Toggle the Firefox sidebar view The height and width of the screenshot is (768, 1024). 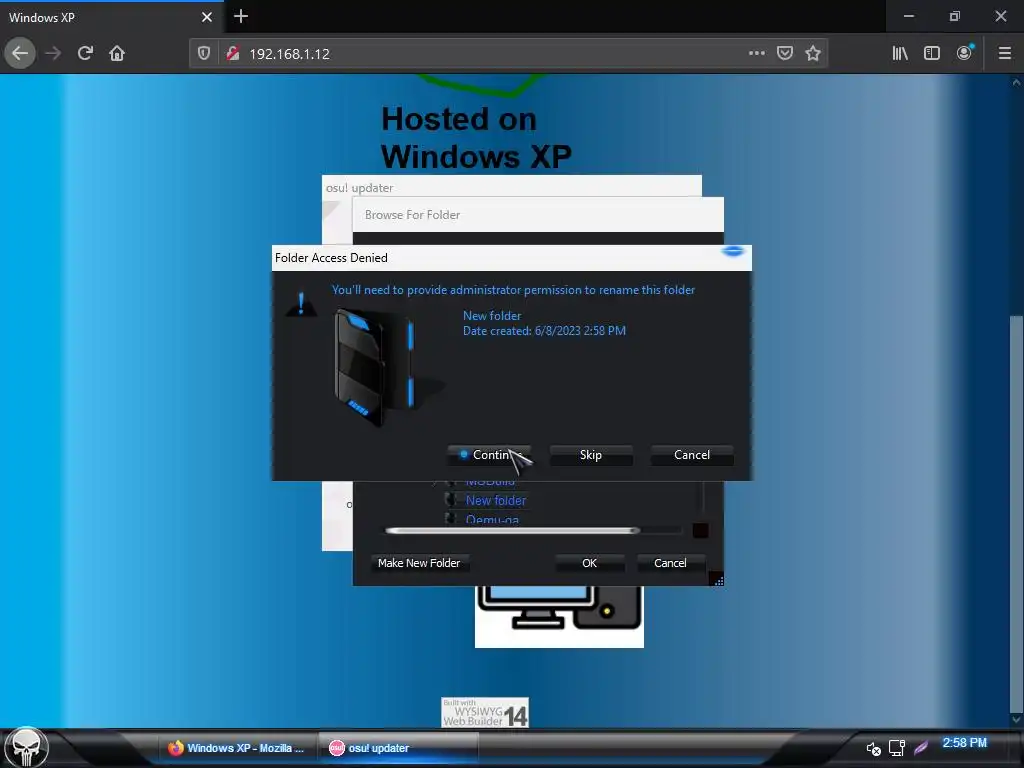pos(932,53)
